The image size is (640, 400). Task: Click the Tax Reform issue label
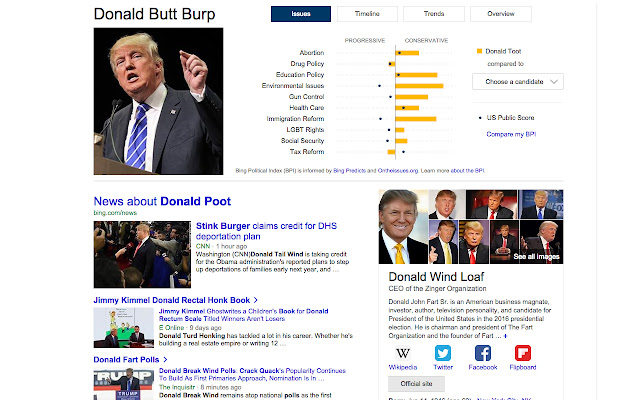[x=307, y=152]
